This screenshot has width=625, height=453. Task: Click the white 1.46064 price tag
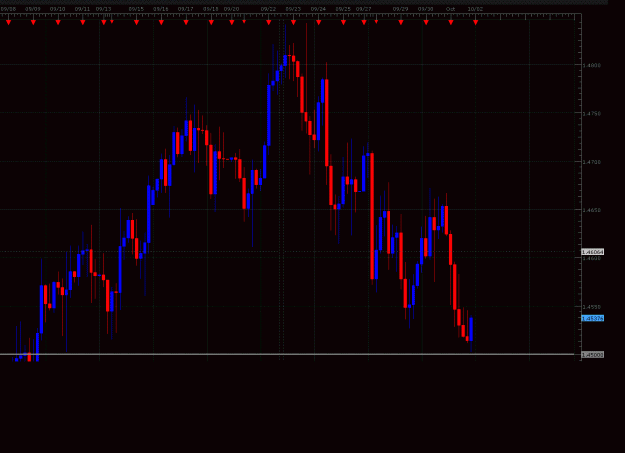[x=592, y=252]
